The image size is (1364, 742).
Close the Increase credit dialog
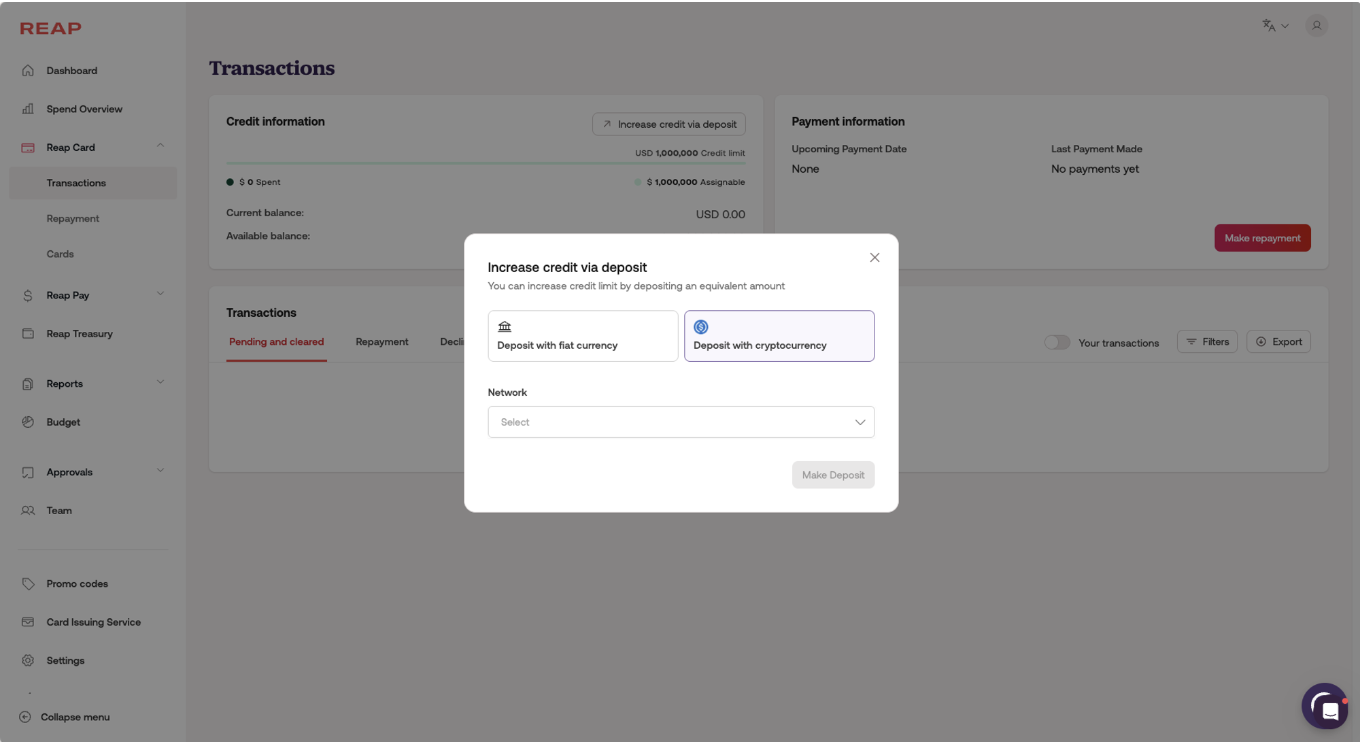(875, 258)
